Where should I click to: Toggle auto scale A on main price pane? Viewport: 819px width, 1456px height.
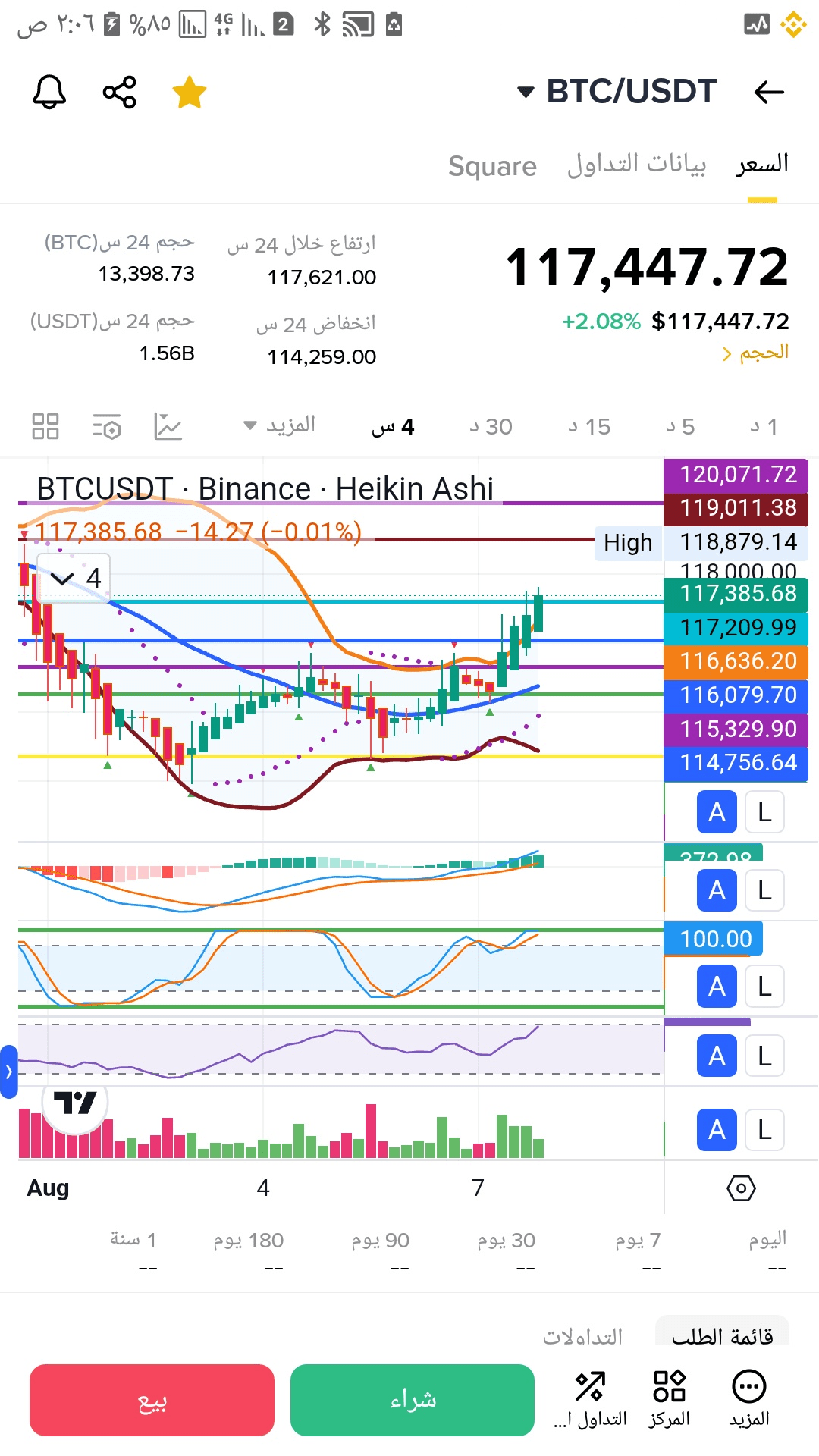coord(717,812)
